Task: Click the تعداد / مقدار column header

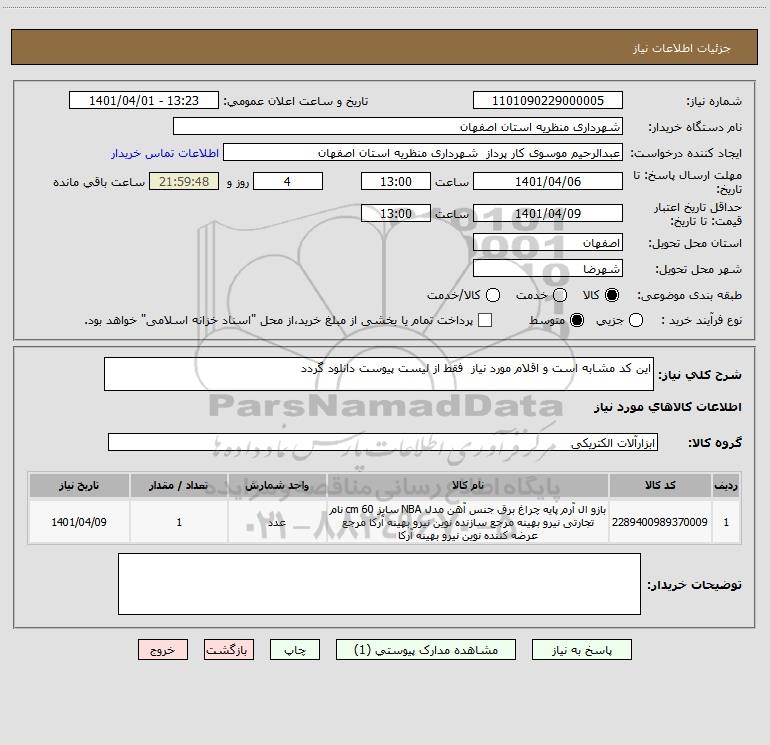Action: (x=179, y=486)
